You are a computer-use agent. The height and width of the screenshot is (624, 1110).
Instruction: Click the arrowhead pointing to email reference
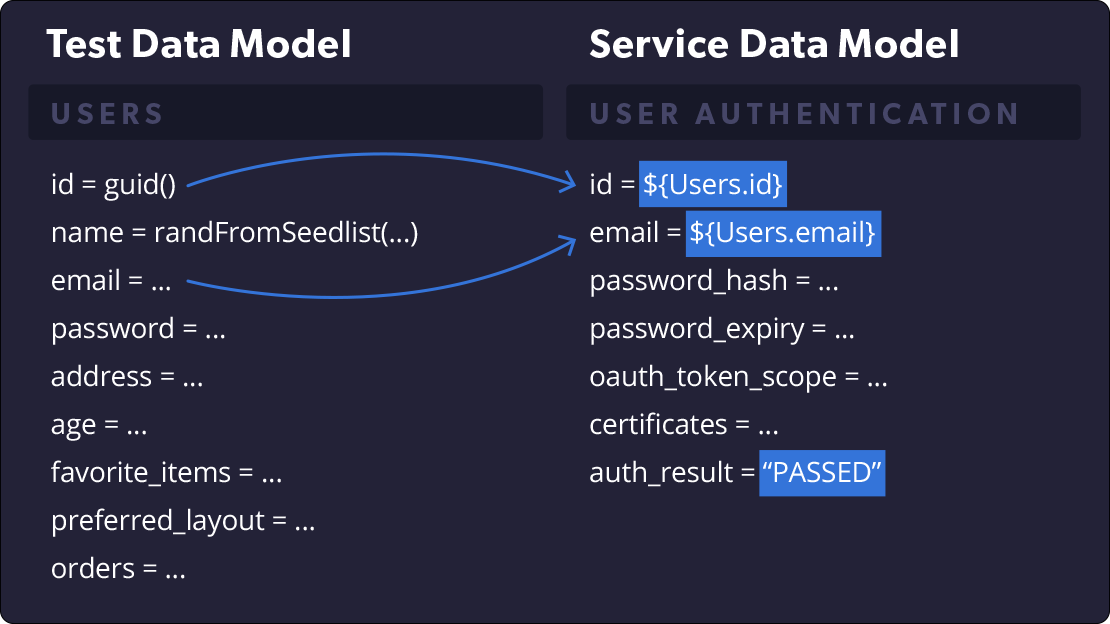tap(567, 245)
